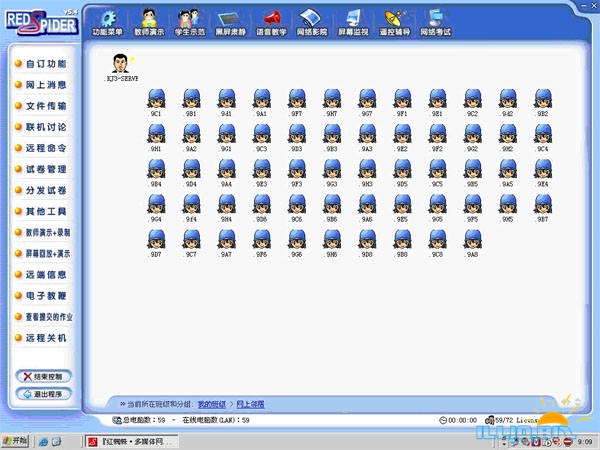This screenshot has width=600, height=450.
Task: Click the 学生示范 student demo icon
Action: tap(189, 19)
